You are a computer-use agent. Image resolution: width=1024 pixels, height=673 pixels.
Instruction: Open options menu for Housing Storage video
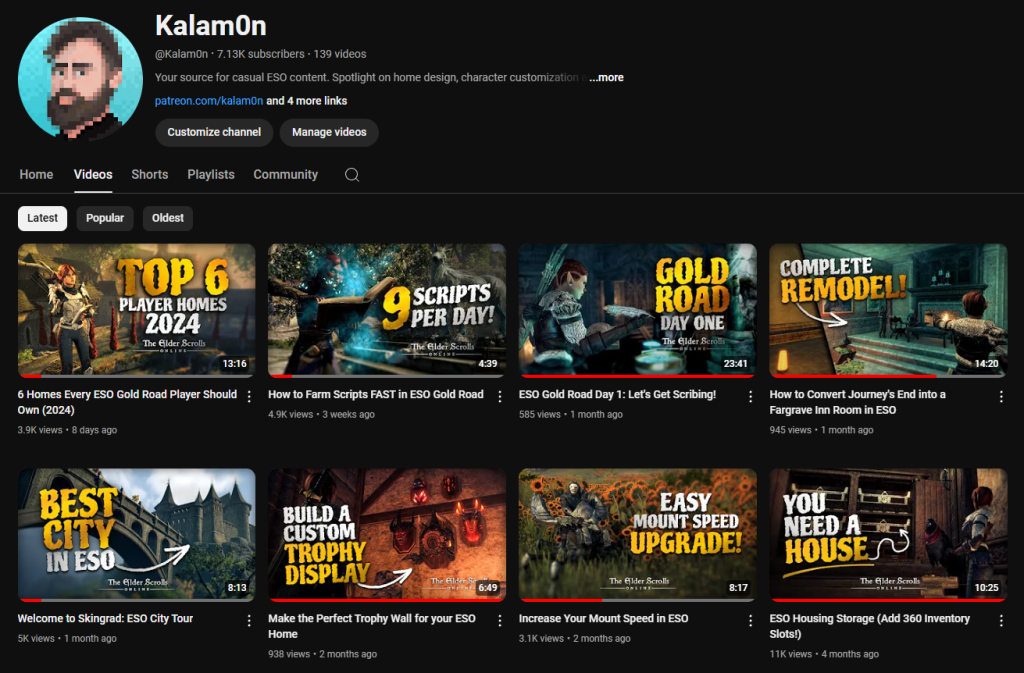[x=1001, y=620]
